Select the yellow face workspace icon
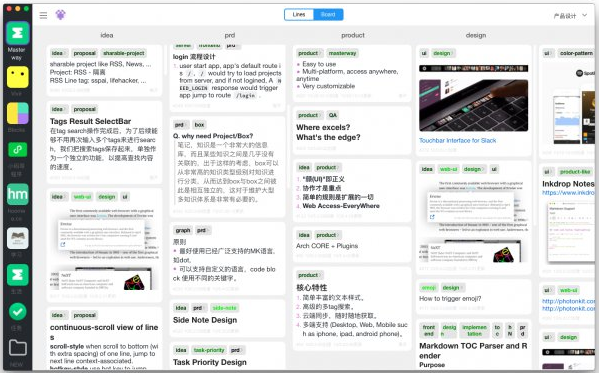The width and height of the screenshot is (599, 373). [x=18, y=77]
